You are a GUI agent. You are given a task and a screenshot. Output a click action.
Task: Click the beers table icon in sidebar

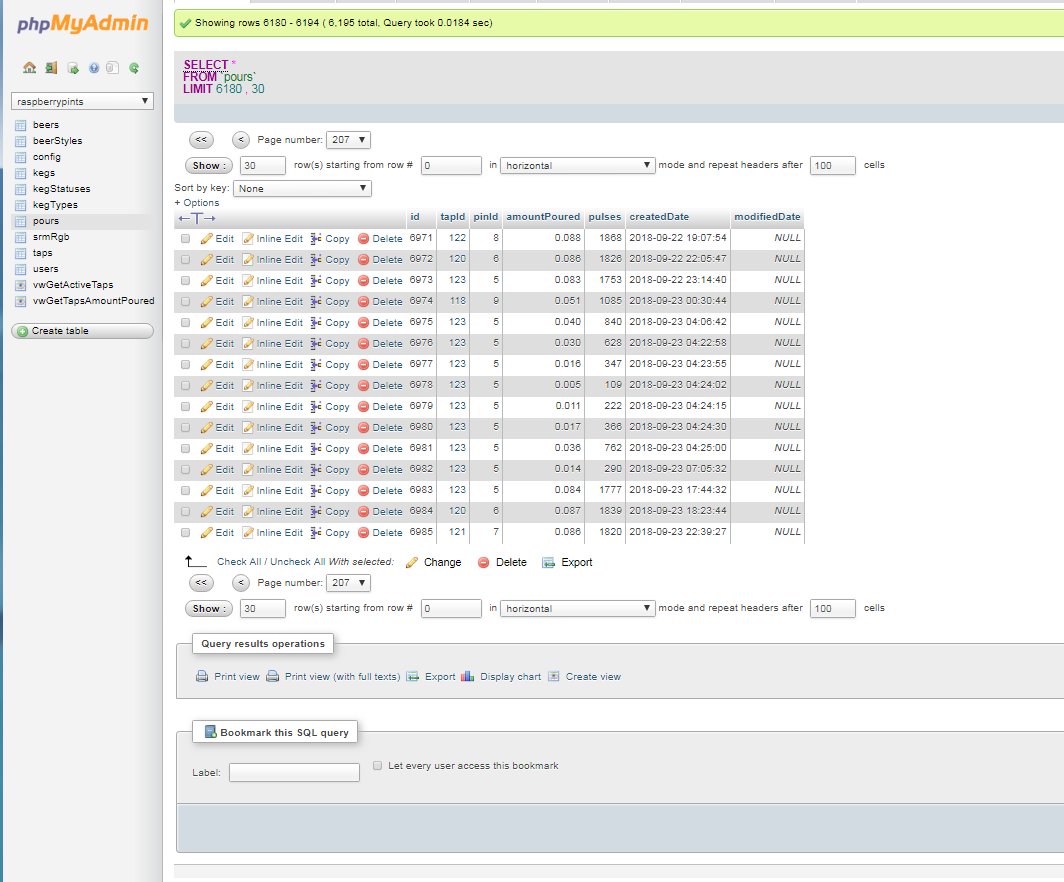(x=20, y=125)
